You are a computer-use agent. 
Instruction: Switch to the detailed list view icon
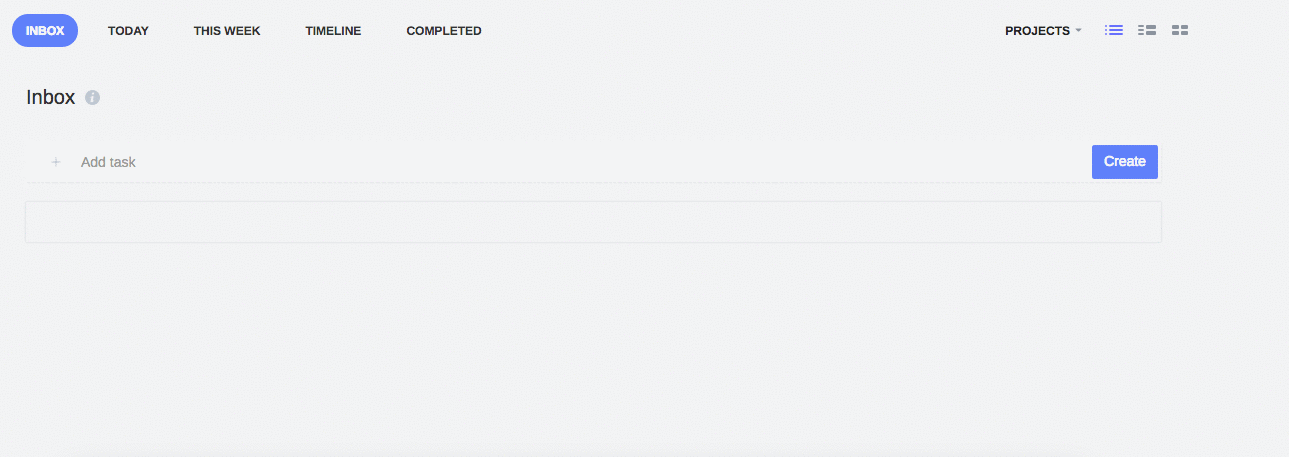coord(1147,31)
